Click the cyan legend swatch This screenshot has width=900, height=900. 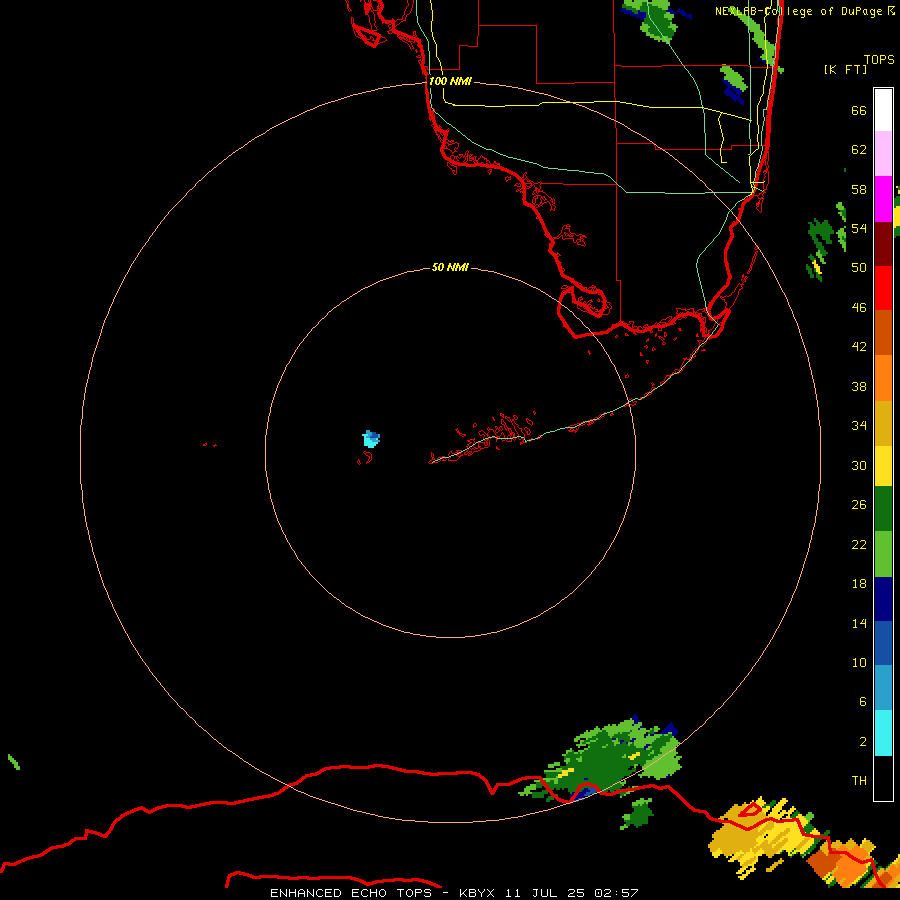pyautogui.click(x=883, y=733)
